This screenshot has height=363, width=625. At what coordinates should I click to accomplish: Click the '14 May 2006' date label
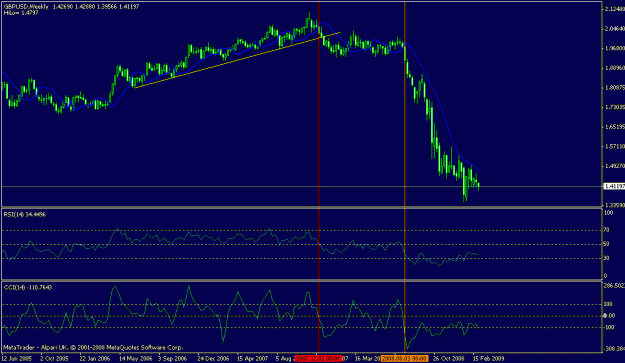pos(136,358)
